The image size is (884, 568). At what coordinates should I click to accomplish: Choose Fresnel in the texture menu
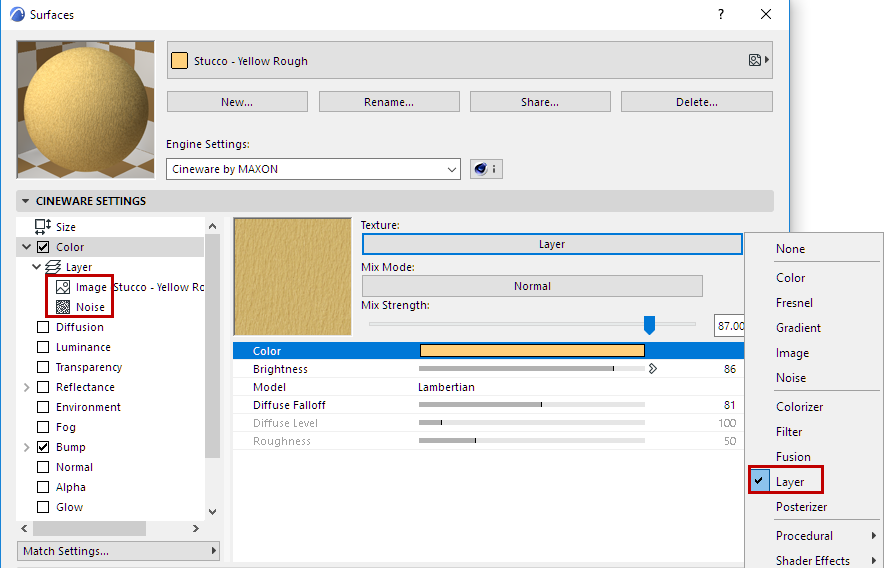[x=794, y=303]
